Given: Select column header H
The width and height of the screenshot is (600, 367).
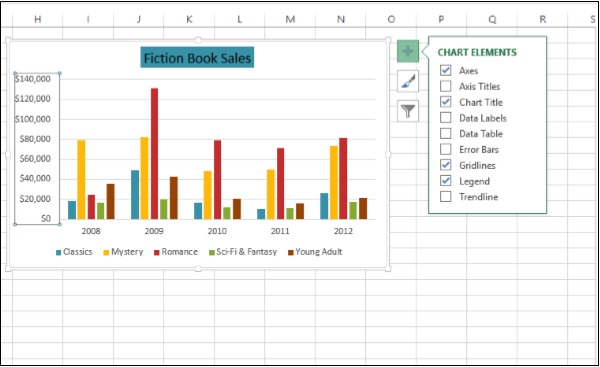Looking at the screenshot, I should click(38, 20).
